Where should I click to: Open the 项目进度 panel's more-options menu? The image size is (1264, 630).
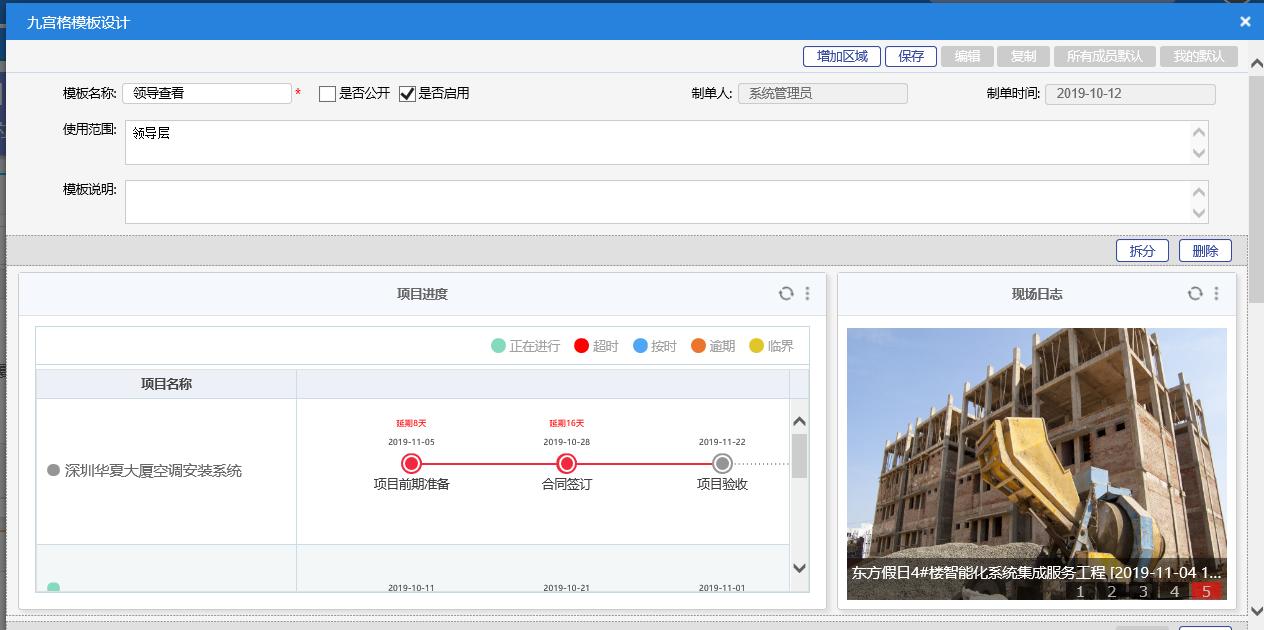click(807, 294)
